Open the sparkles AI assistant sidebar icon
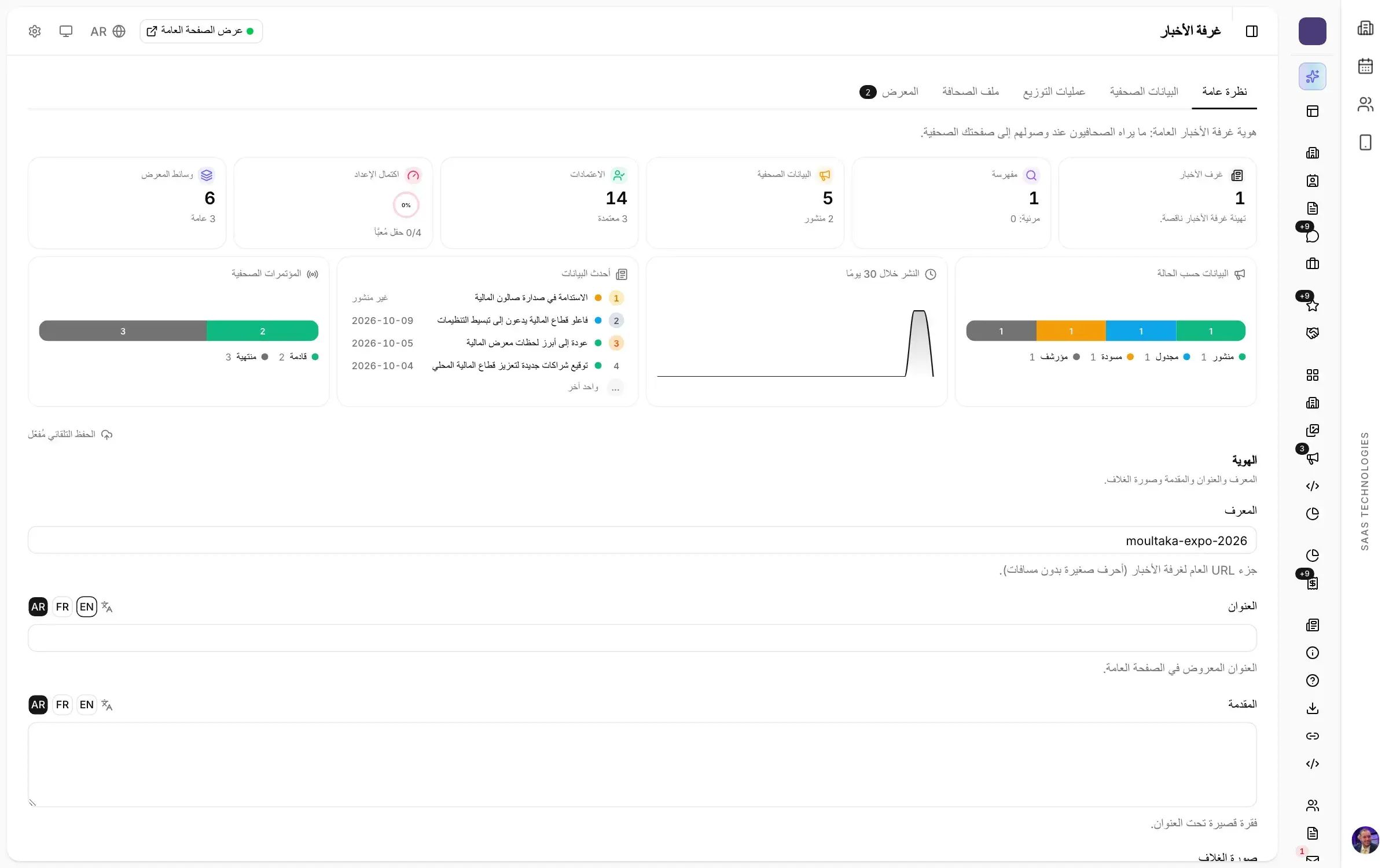1389x868 pixels. 1312,76
